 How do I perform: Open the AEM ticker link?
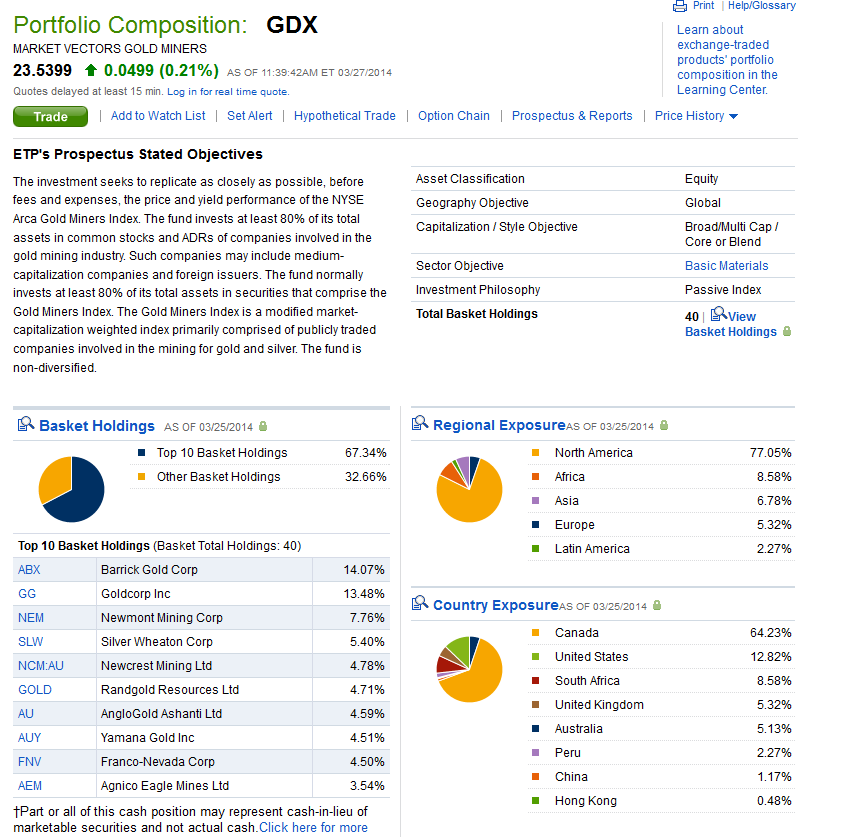pos(30,785)
